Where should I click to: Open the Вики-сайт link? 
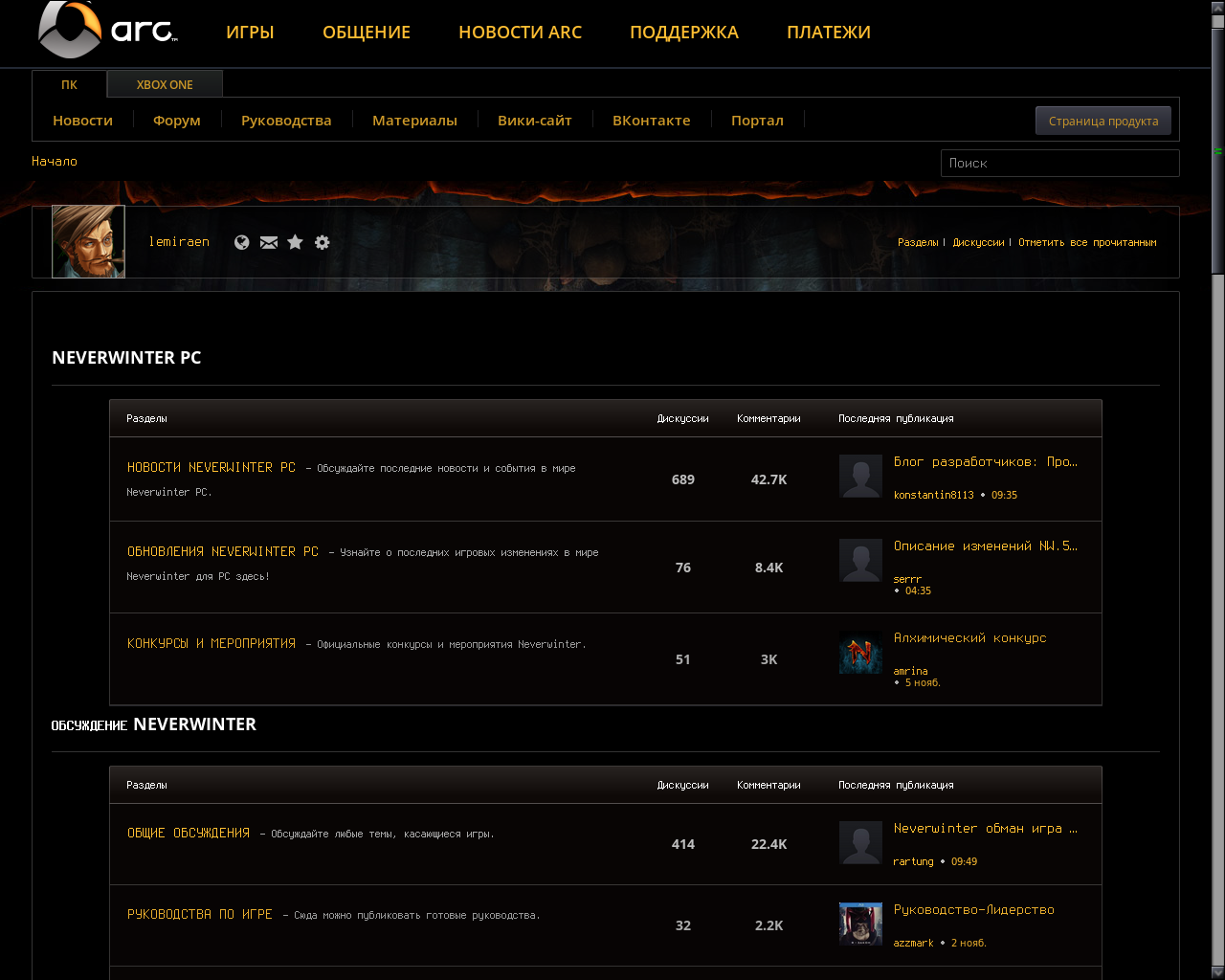(x=535, y=121)
